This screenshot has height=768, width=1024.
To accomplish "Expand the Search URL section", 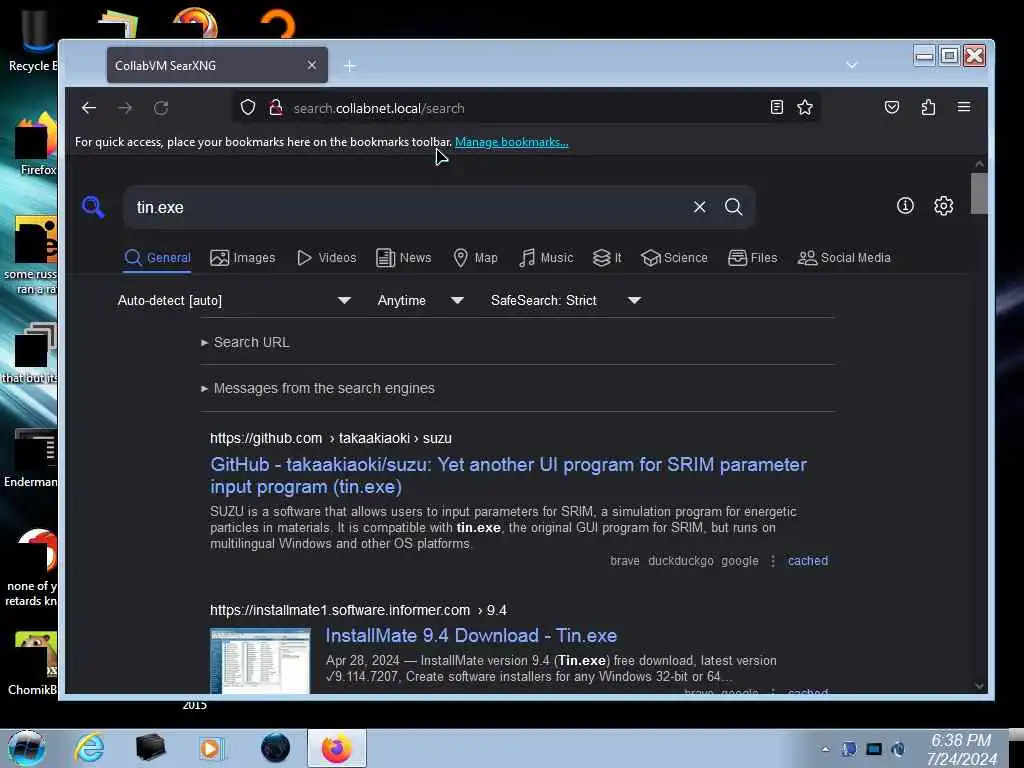I will pyautogui.click(x=246, y=342).
